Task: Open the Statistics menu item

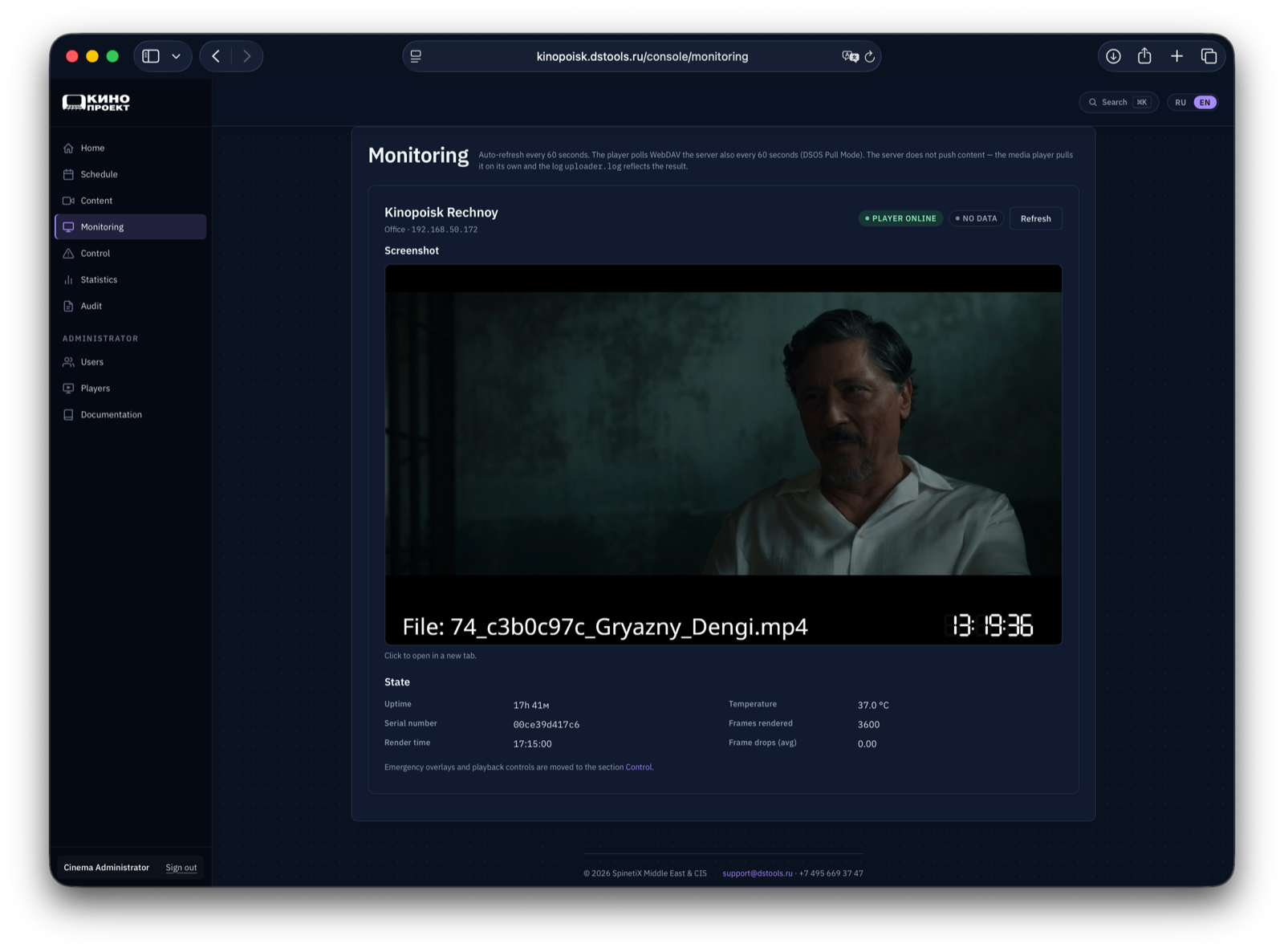Action: 130,279
